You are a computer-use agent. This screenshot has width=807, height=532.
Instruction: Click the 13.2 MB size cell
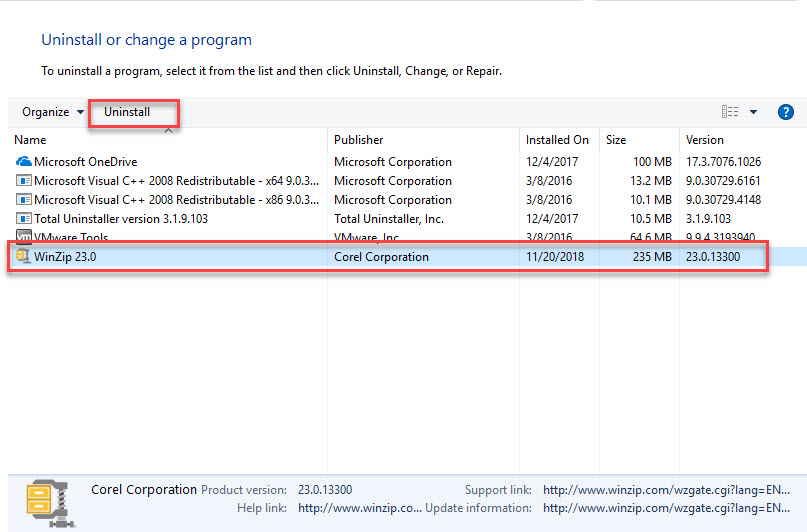tap(651, 181)
